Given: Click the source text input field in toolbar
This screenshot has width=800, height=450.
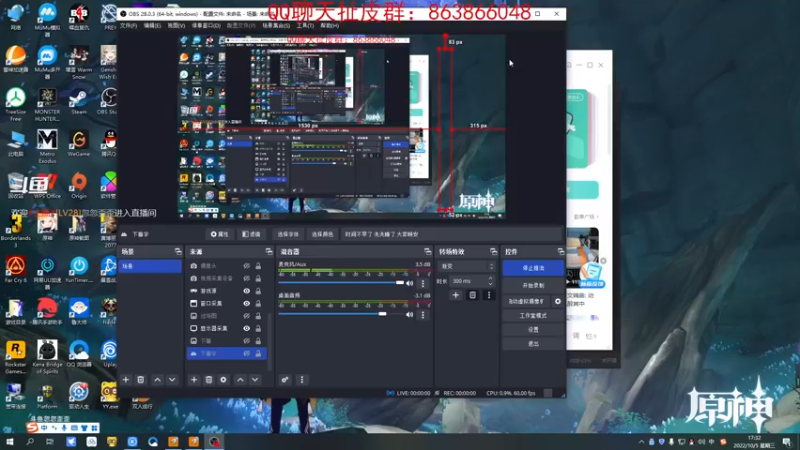Looking at the screenshot, I should pyautogui.click(x=452, y=234).
